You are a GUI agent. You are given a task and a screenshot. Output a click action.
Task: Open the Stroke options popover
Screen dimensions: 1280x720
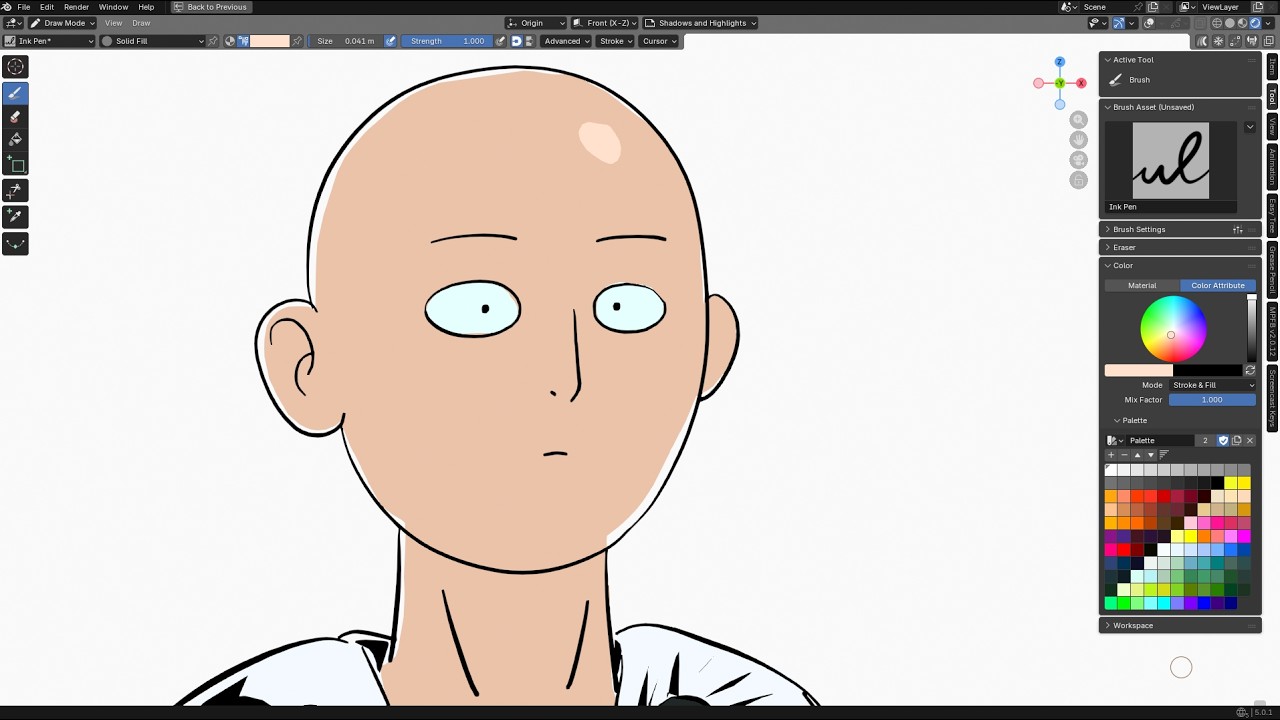tap(615, 41)
